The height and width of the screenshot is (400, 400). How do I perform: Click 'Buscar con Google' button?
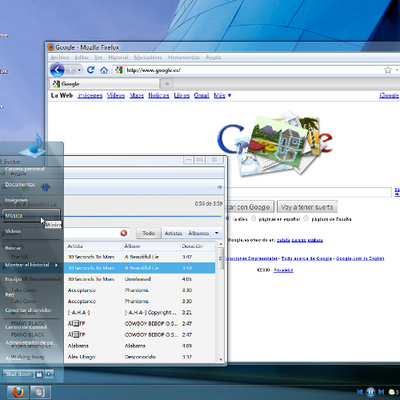(251, 207)
